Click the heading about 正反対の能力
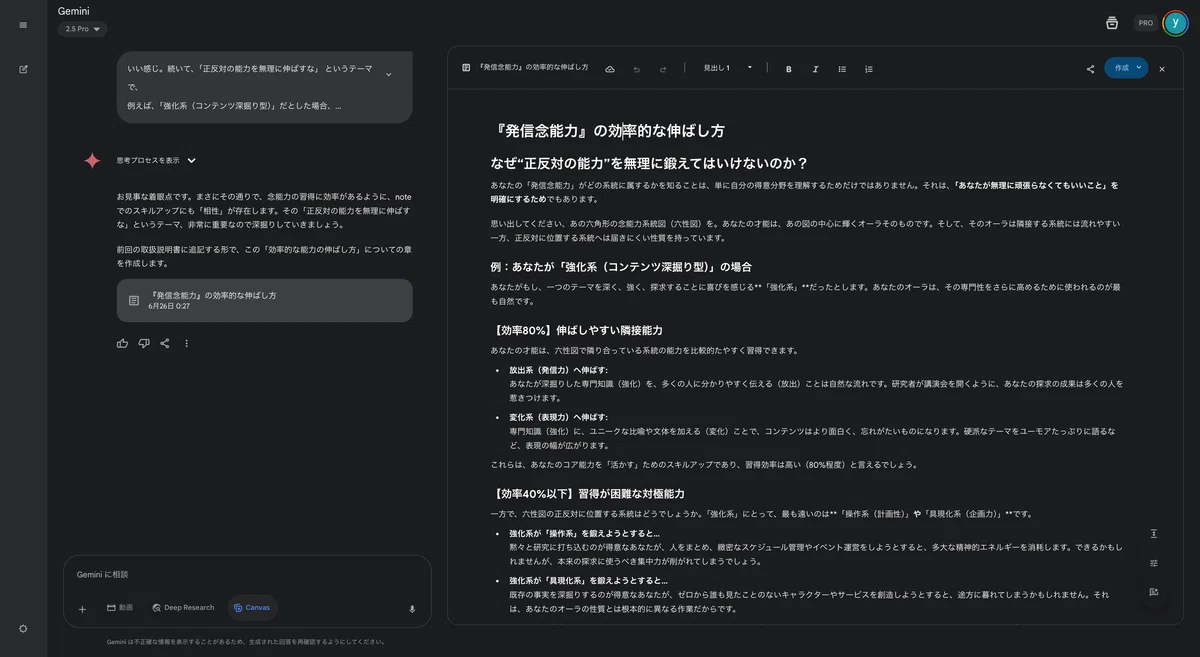1200x657 pixels. click(649, 162)
